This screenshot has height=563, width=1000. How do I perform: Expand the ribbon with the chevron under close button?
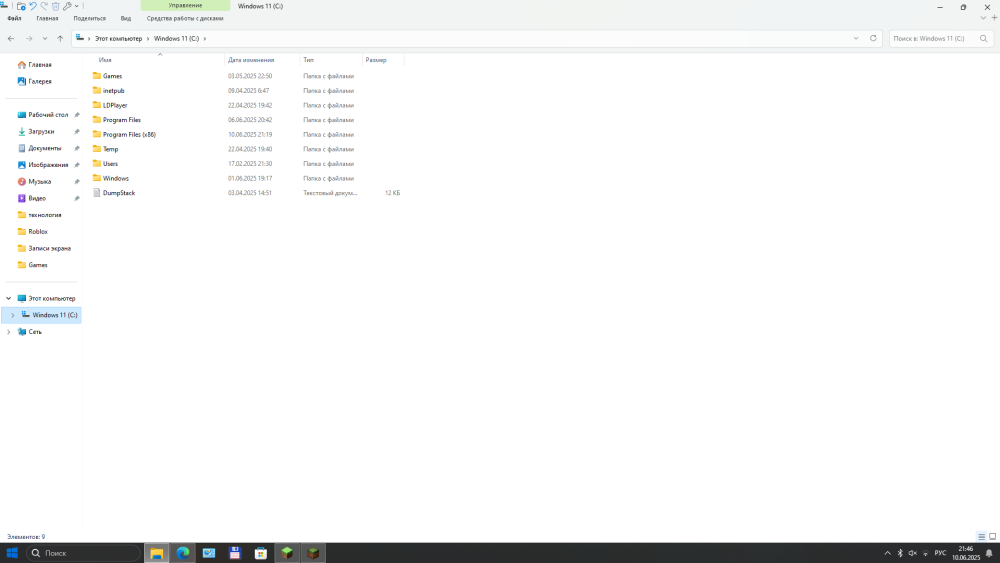pyautogui.click(x=983, y=18)
